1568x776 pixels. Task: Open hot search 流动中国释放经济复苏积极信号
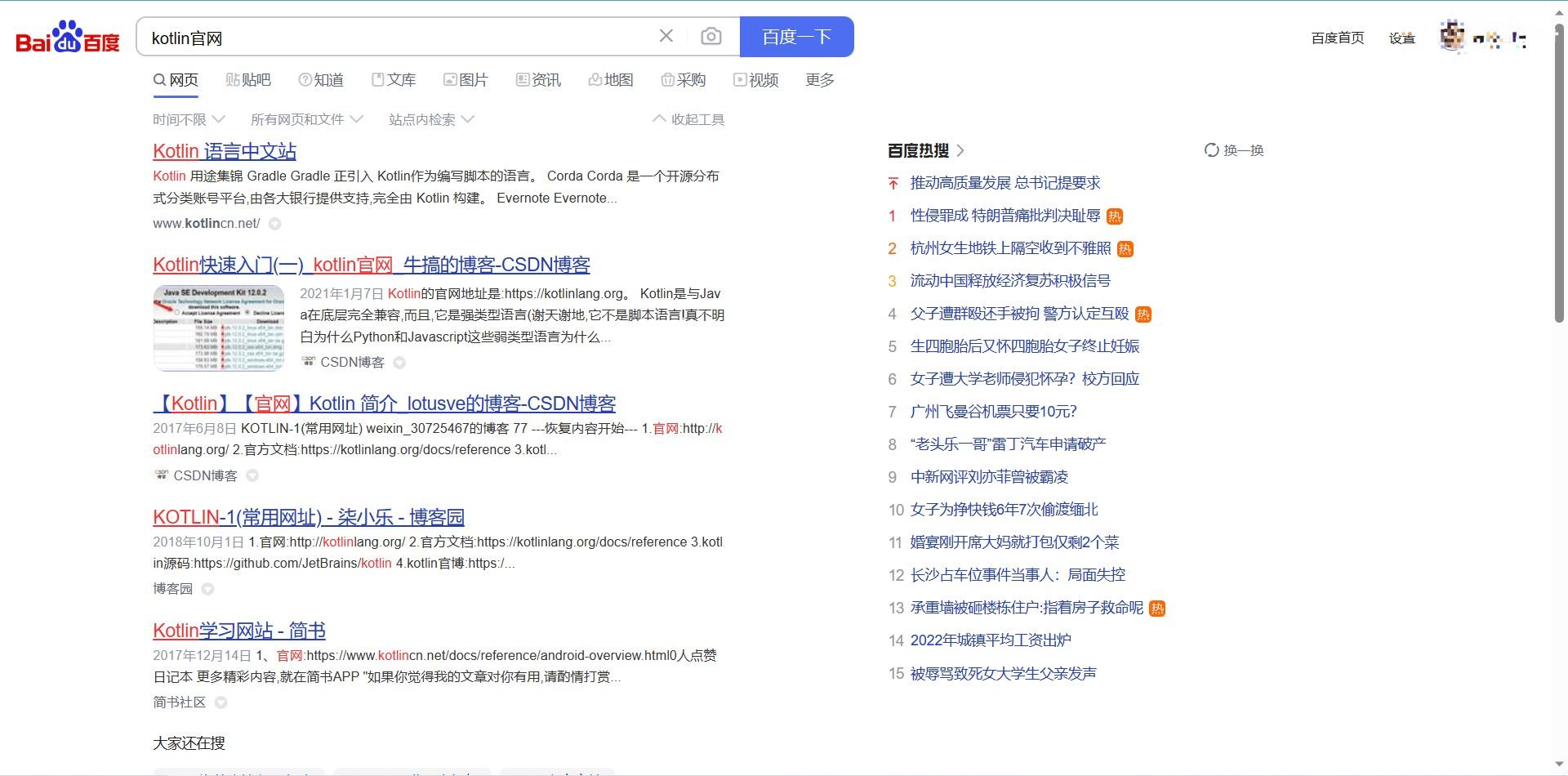tap(1010, 281)
